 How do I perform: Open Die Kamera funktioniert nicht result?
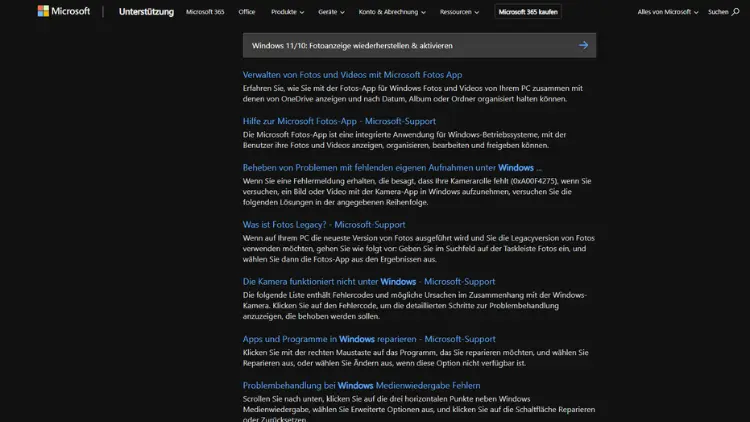click(369, 281)
